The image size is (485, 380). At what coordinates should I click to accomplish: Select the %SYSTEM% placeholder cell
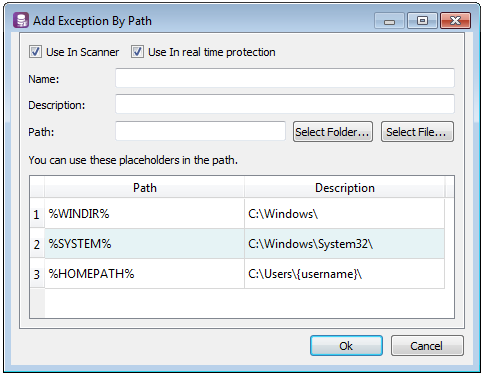[145, 244]
